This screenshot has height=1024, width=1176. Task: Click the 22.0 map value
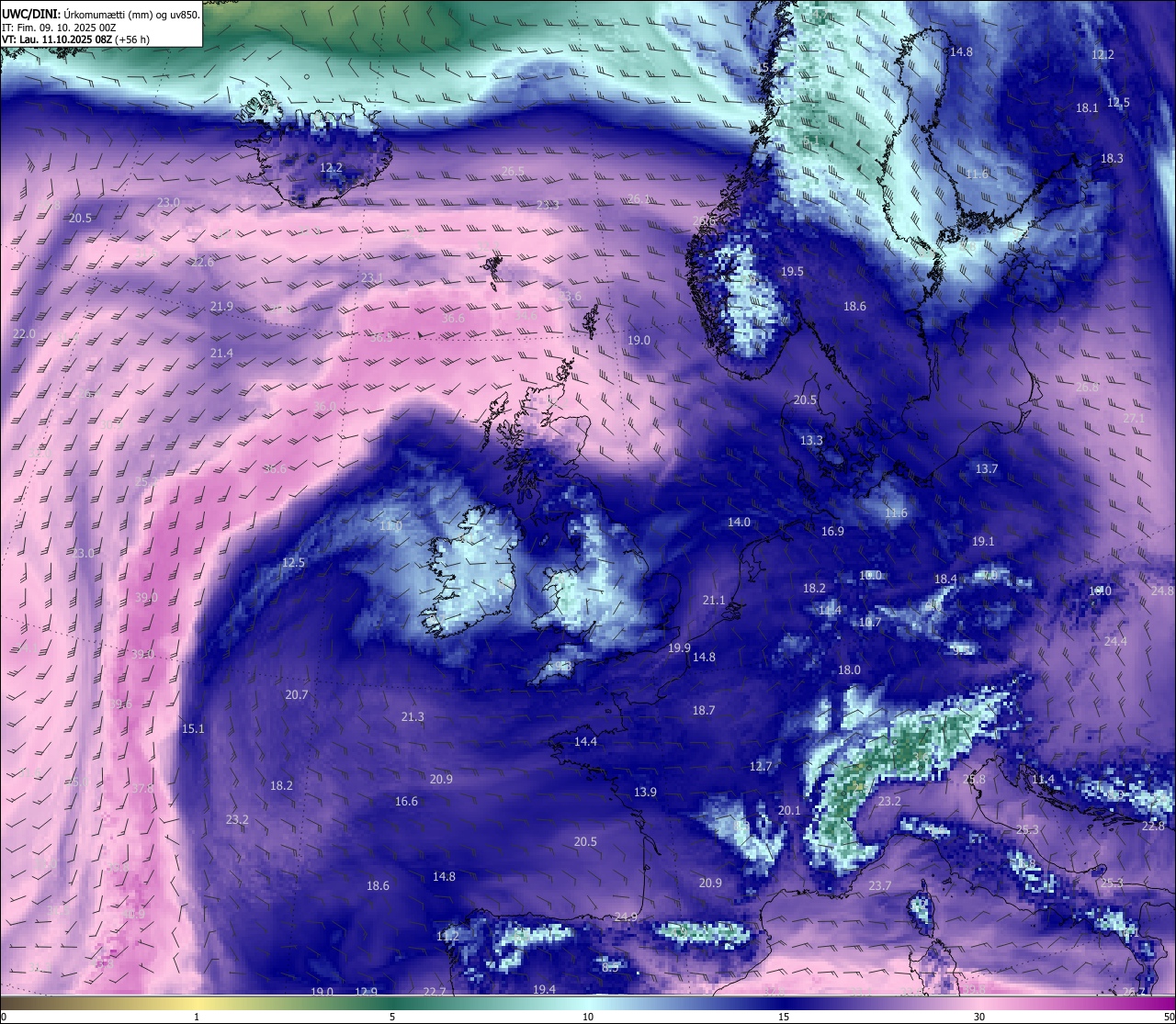click(x=23, y=333)
